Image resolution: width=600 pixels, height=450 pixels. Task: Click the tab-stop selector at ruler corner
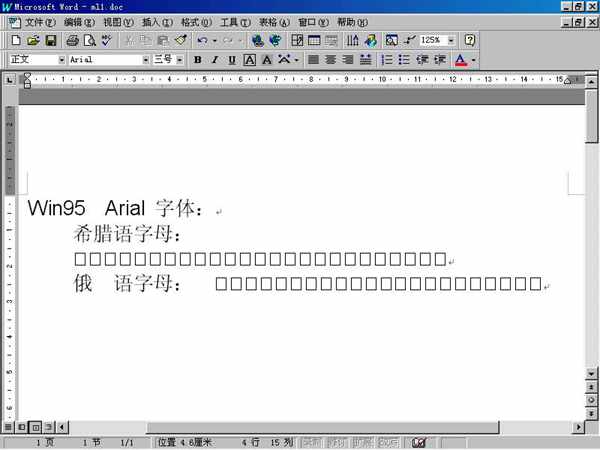(x=10, y=80)
